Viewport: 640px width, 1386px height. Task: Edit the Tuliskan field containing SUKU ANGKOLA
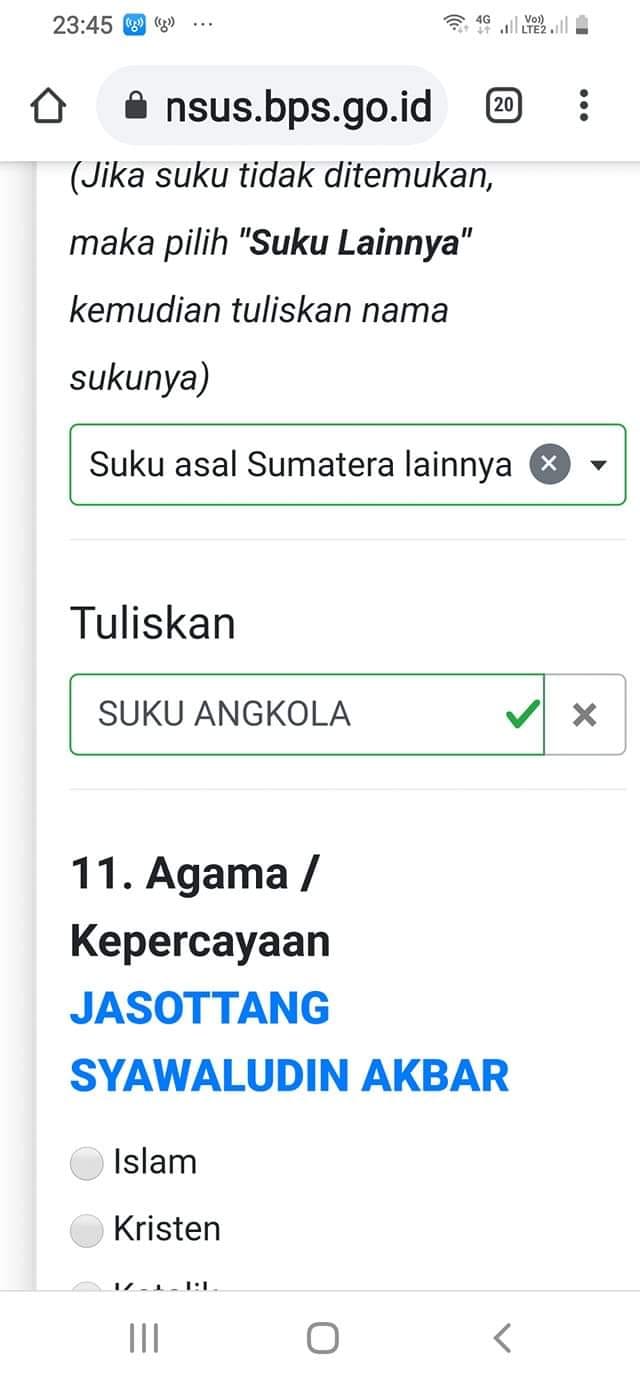coord(306,714)
